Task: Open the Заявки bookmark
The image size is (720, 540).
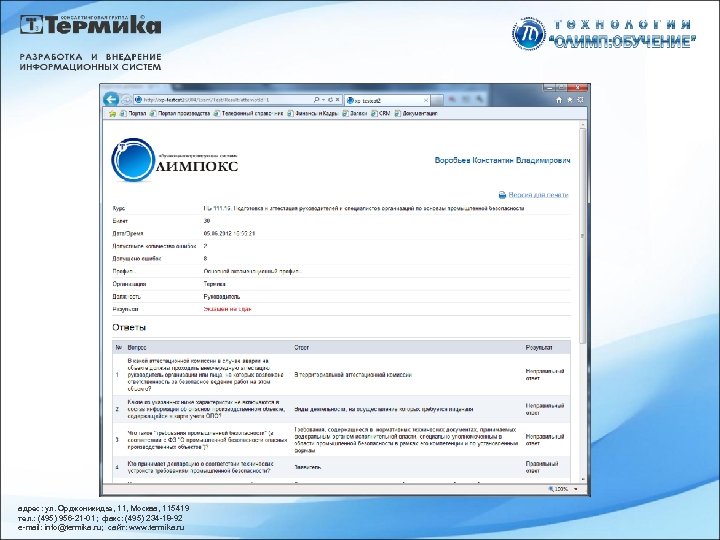Action: coord(354,113)
